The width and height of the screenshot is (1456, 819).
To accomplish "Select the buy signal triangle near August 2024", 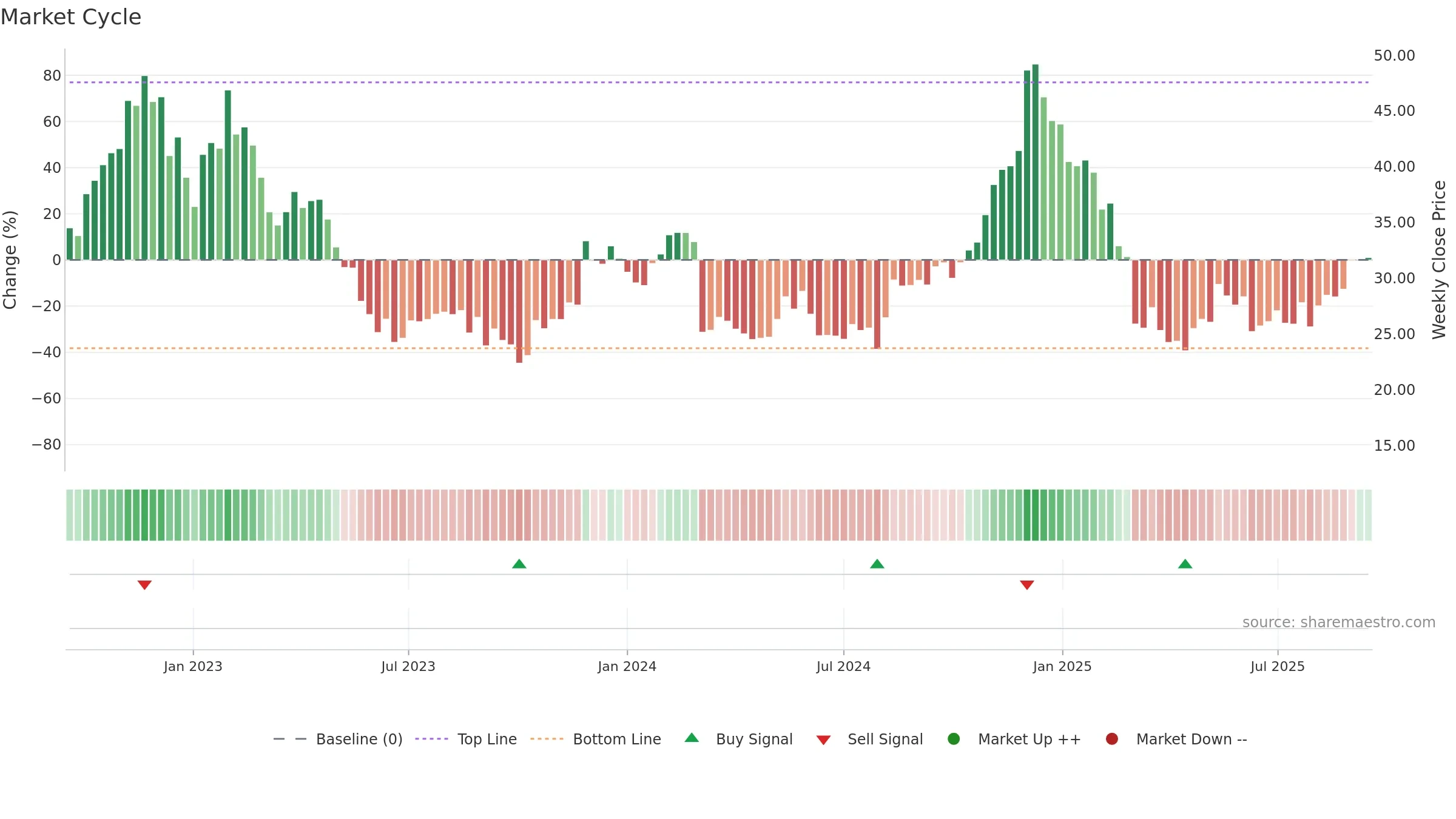I will (x=877, y=564).
